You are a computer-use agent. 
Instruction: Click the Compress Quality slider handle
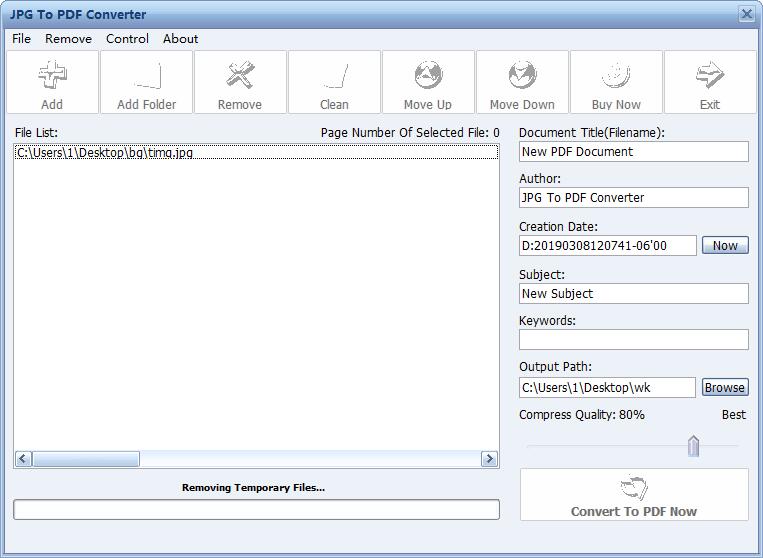point(693,446)
